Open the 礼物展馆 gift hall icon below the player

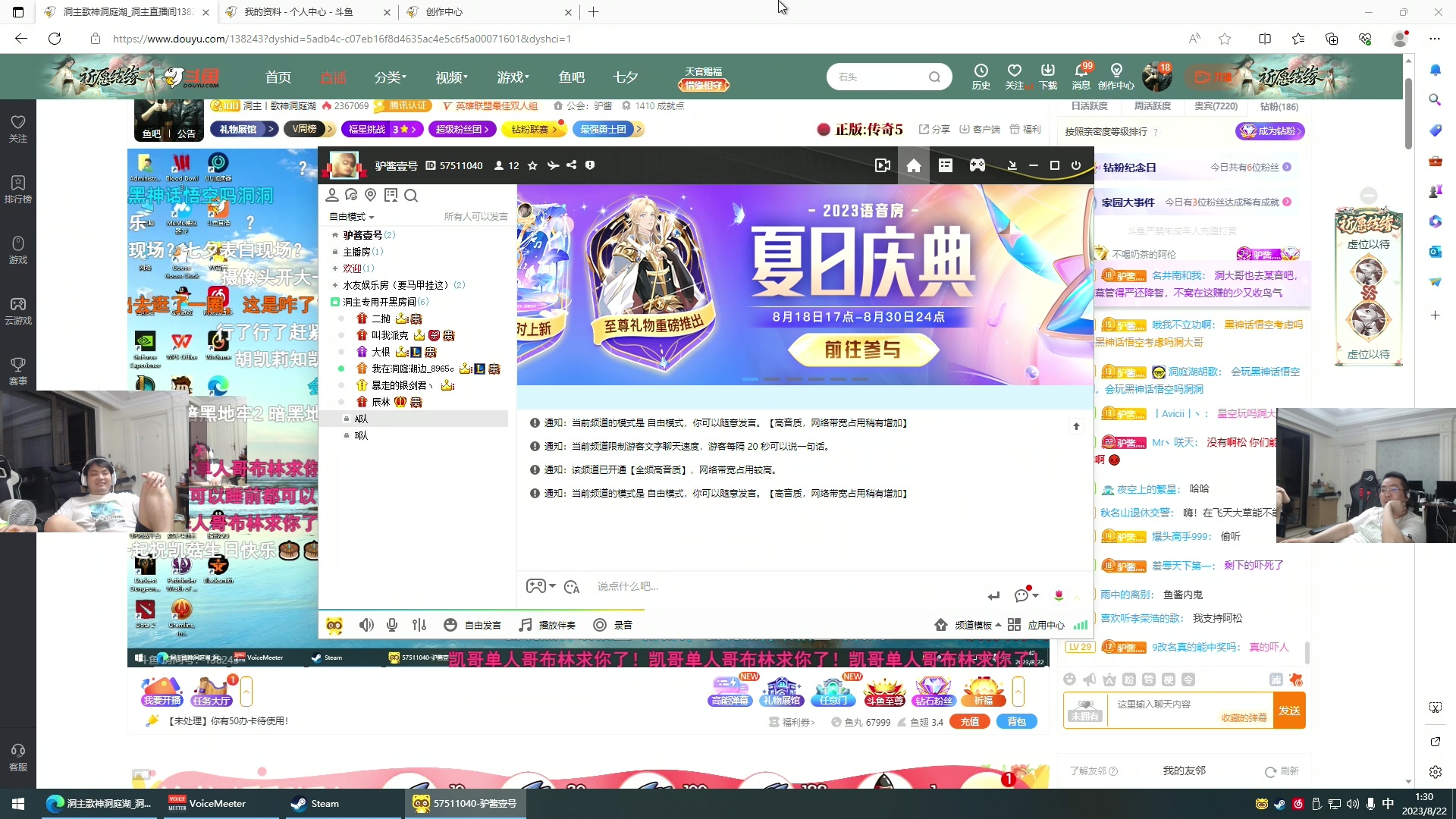click(x=782, y=692)
